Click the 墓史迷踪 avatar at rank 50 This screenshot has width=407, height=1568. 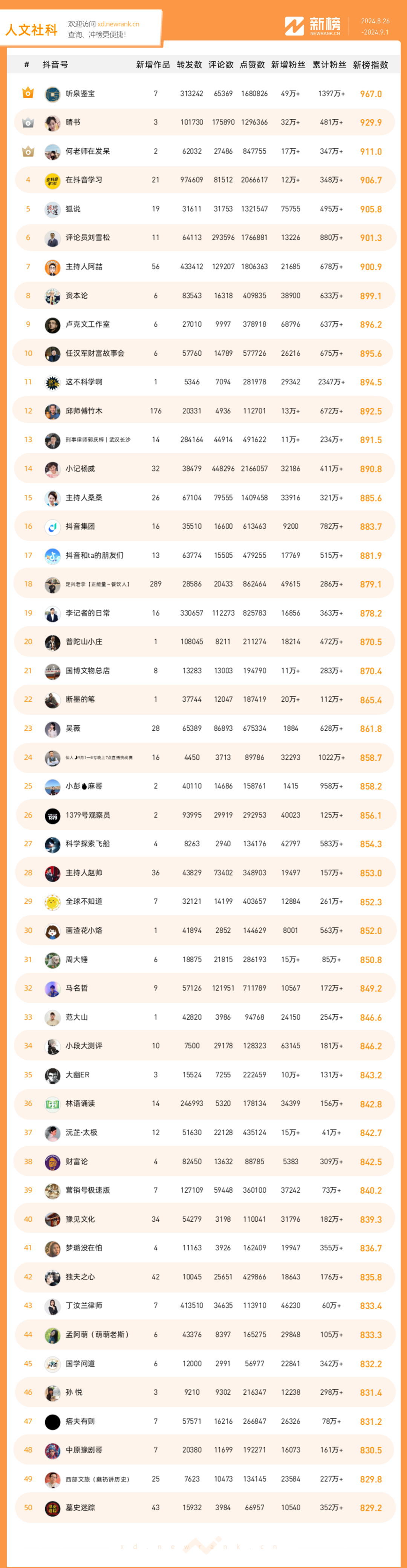(52, 1508)
